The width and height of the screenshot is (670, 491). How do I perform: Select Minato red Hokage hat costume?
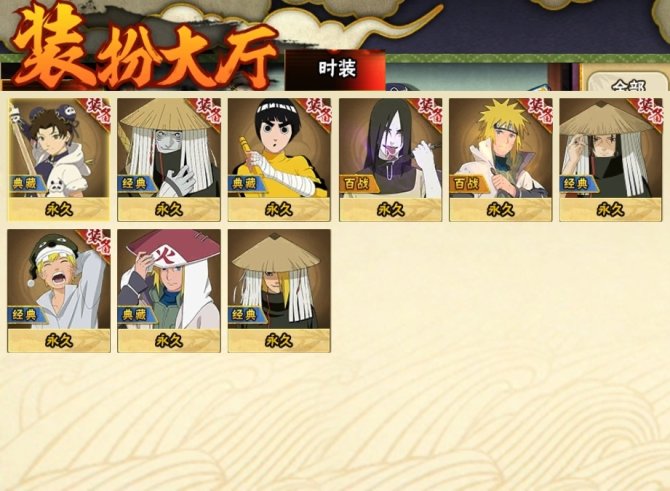click(169, 291)
